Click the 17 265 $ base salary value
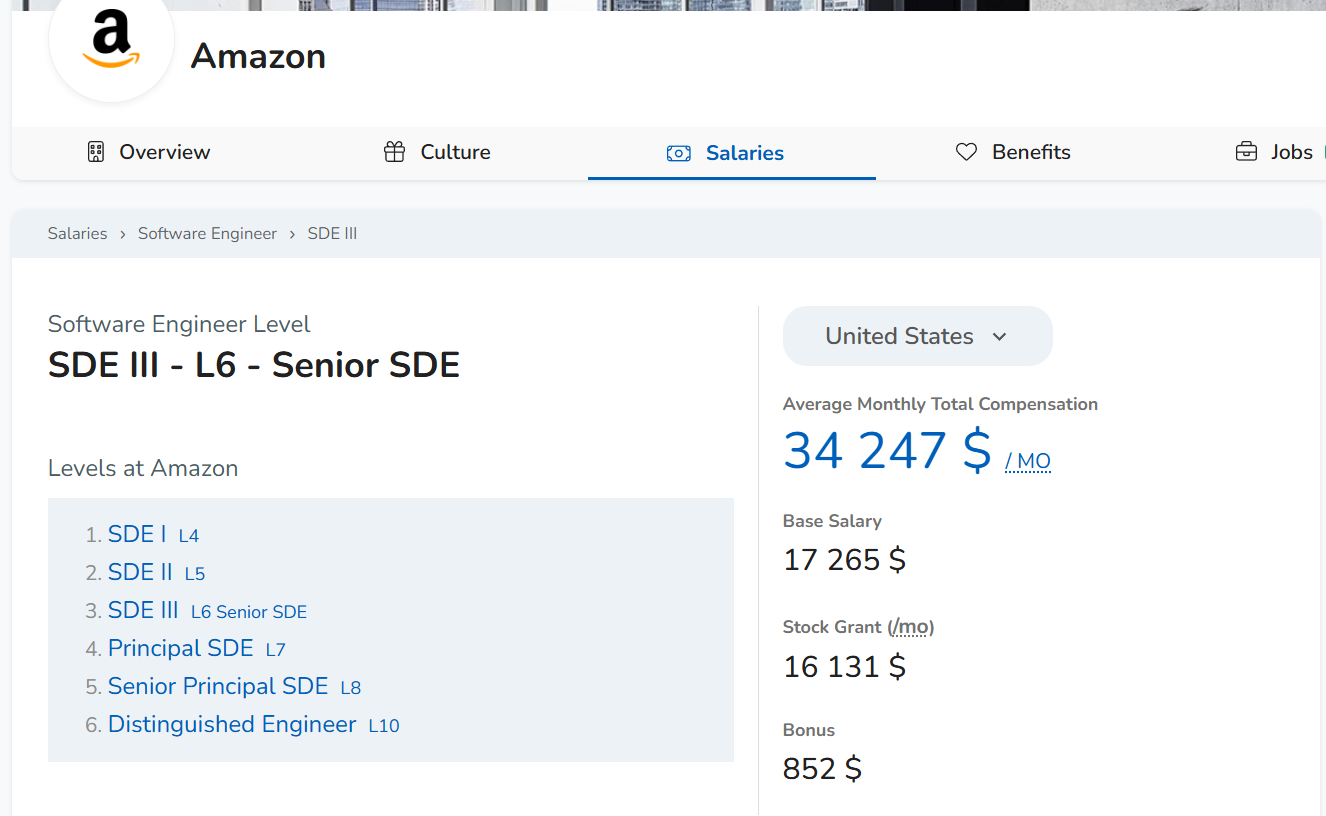Image resolution: width=1326 pixels, height=816 pixels. (845, 559)
